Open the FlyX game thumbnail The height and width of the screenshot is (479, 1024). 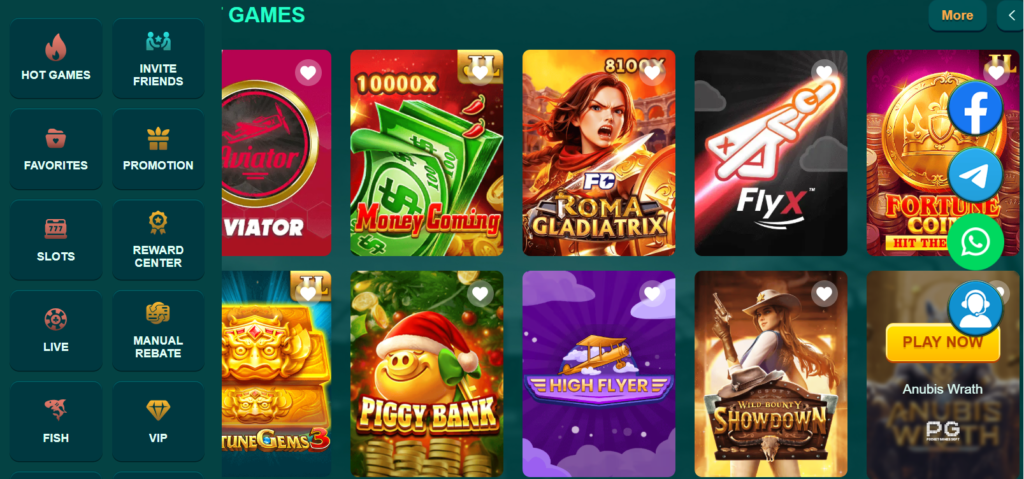pyautogui.click(x=771, y=153)
